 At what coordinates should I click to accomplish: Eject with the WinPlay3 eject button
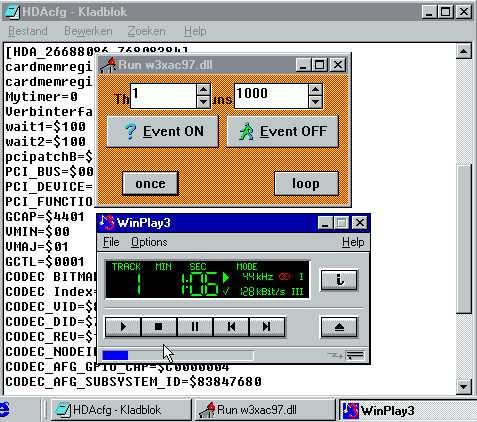pos(339,327)
